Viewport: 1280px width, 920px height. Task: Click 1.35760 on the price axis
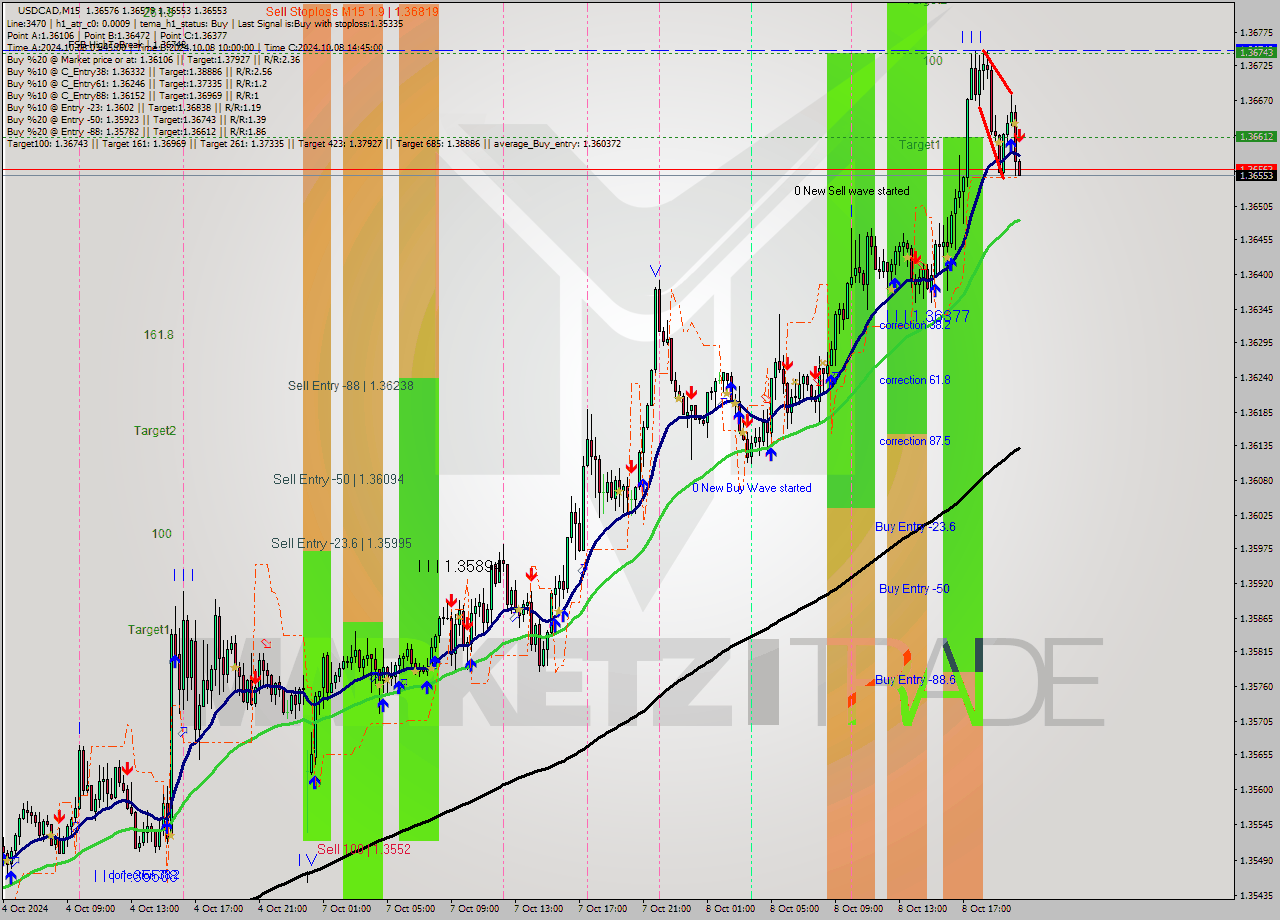click(1255, 687)
